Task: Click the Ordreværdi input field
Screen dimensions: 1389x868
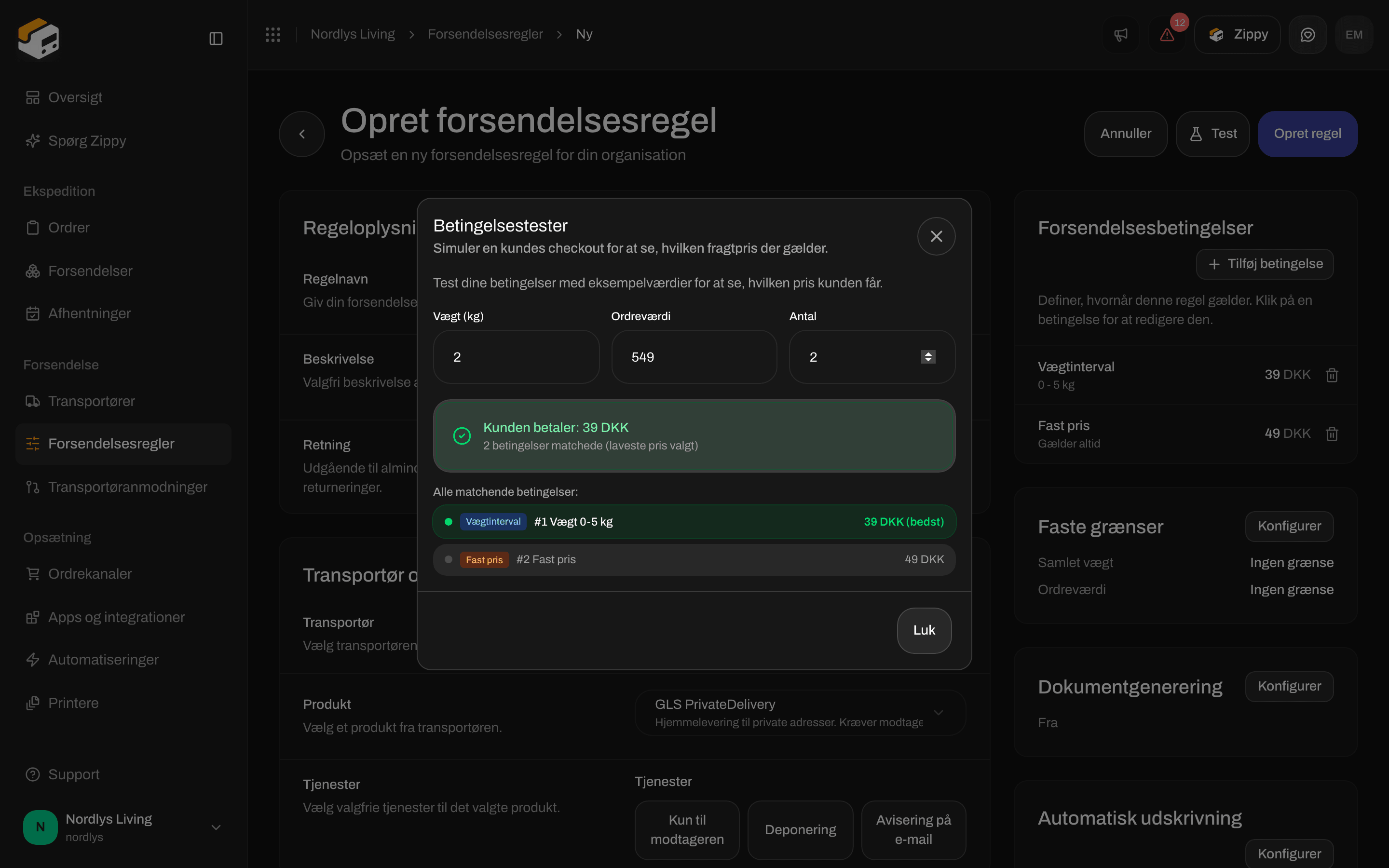Action: pos(694,357)
